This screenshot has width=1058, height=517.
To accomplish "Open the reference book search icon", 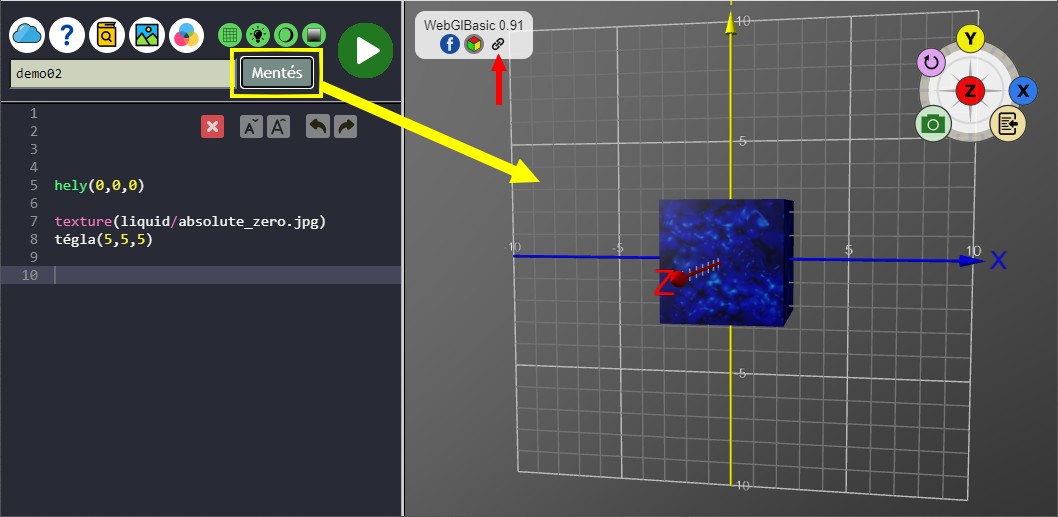I will pyautogui.click(x=107, y=36).
